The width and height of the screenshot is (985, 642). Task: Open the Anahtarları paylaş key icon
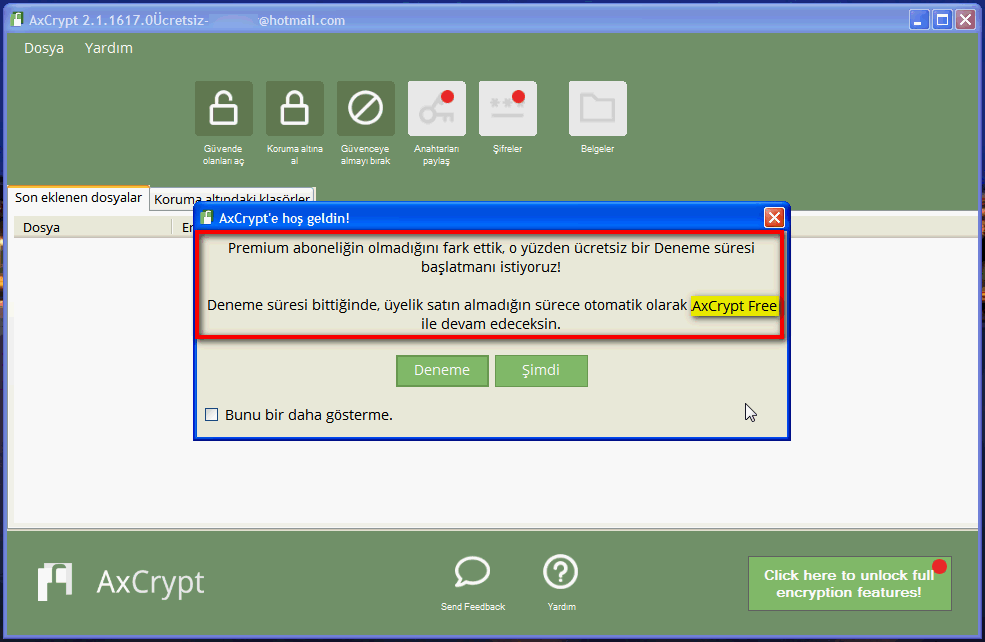click(x=437, y=108)
